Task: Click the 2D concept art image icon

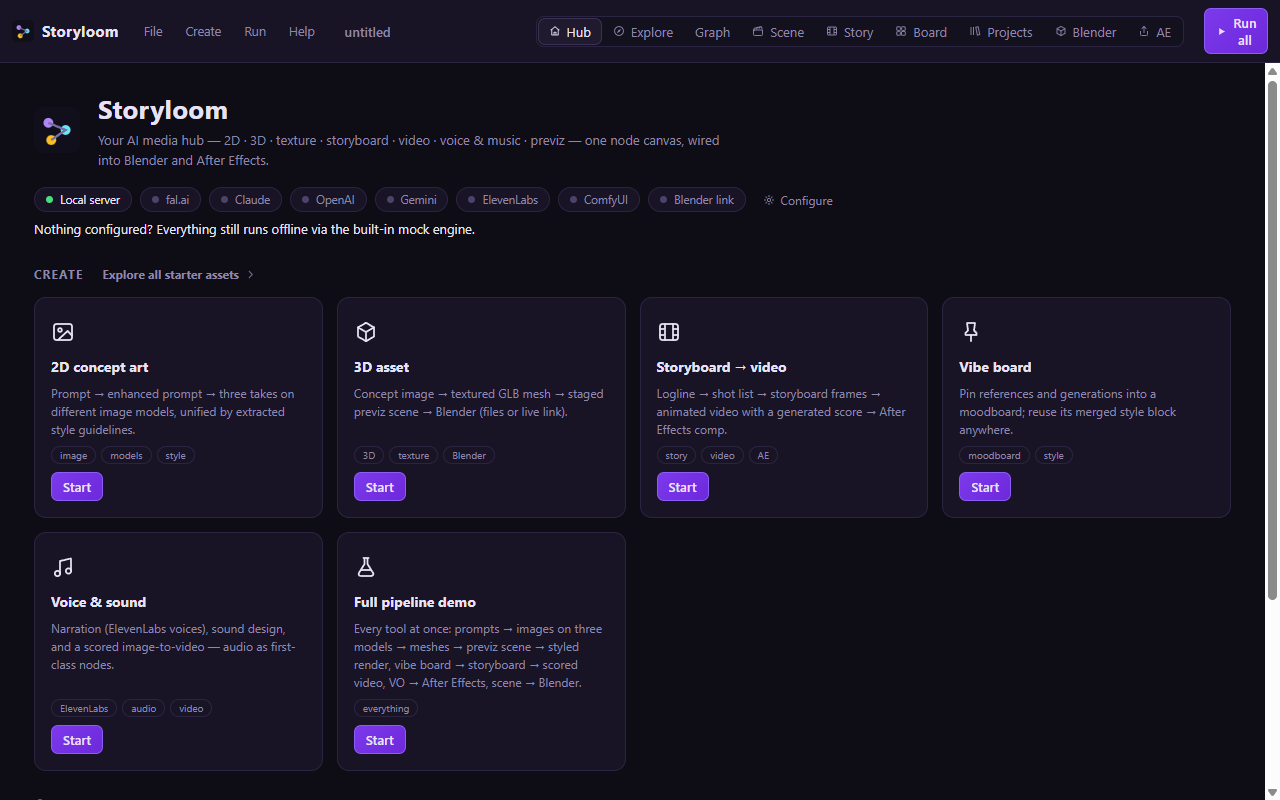Action: pyautogui.click(x=63, y=332)
